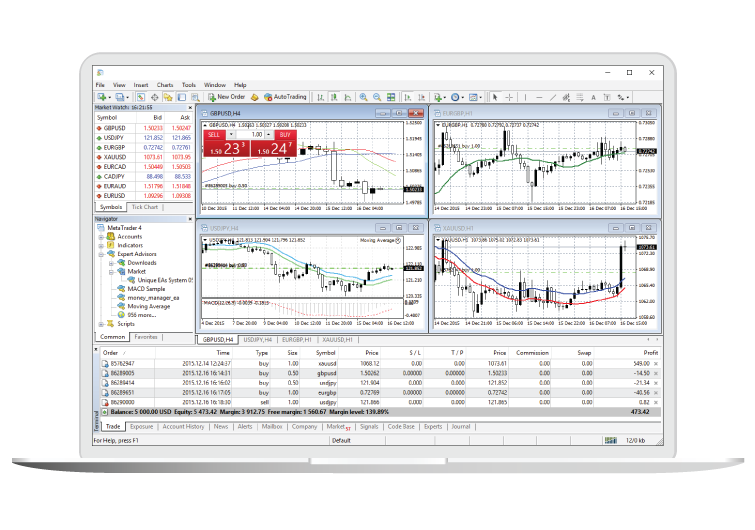This screenshot has width=755, height=530.
Task: Select the crosshair tool in toolbar
Action: [509, 97]
